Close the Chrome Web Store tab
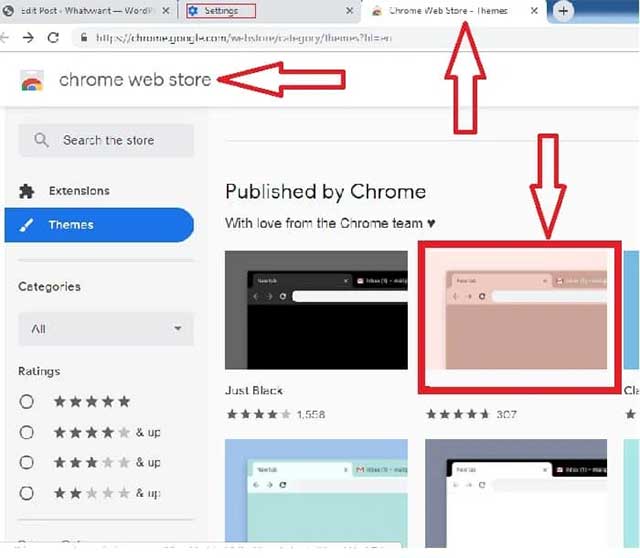The height and width of the screenshot is (558, 640). coord(534,11)
